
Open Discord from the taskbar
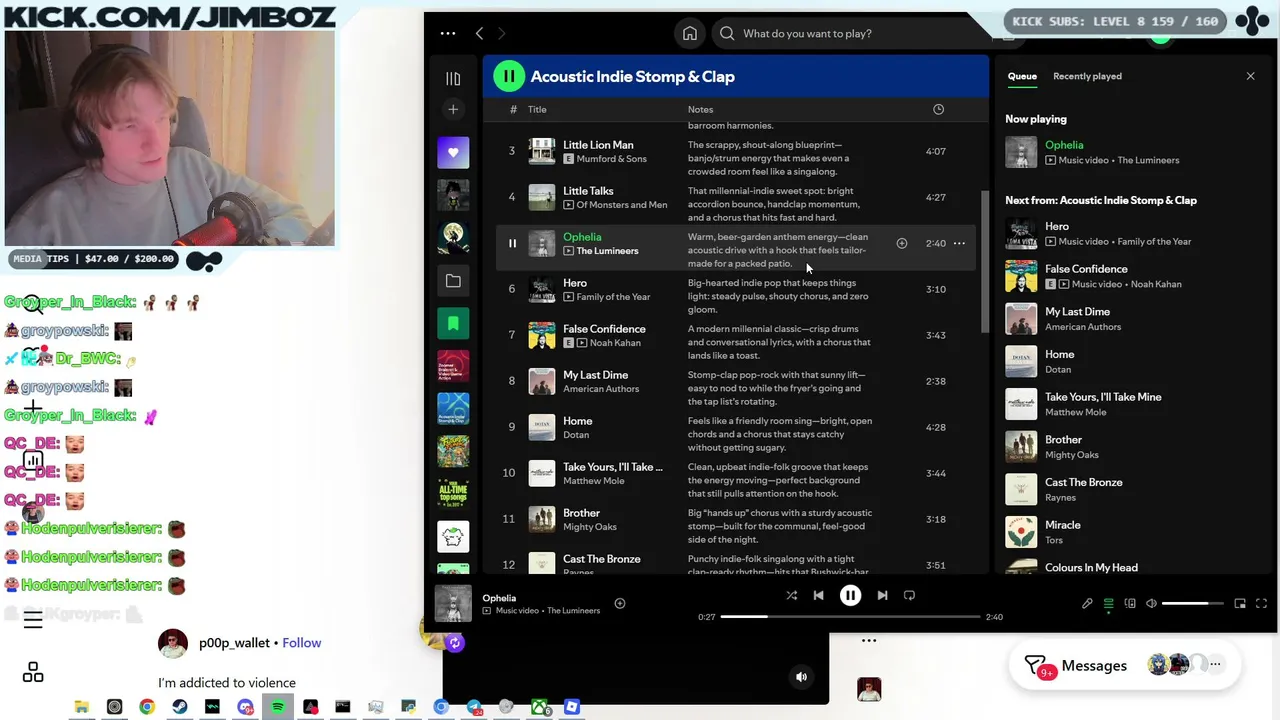click(x=245, y=707)
